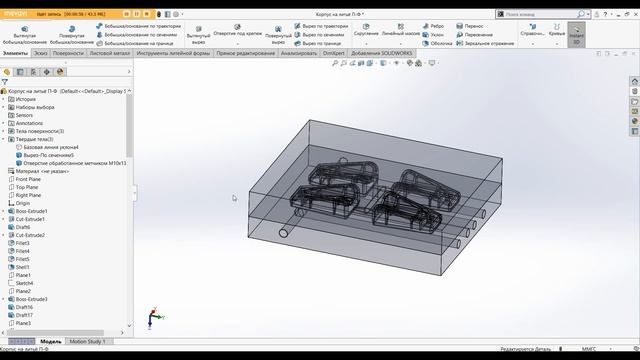Image resolution: width=640 pixels, height=360 pixels.
Task: Choose Бобышка/основание на границе
Action: (135, 43)
